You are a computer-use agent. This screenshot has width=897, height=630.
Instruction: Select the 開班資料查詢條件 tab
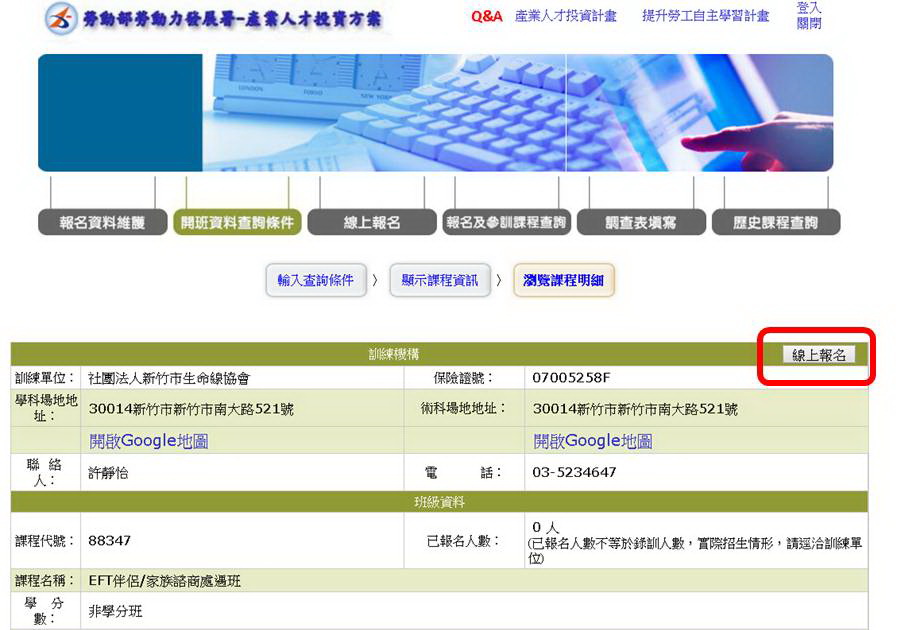pos(237,222)
